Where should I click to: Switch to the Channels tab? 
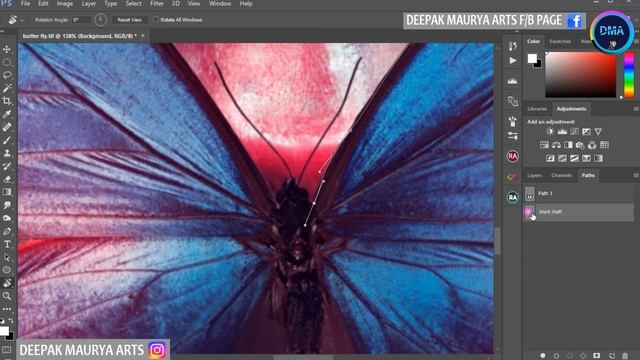click(x=562, y=176)
